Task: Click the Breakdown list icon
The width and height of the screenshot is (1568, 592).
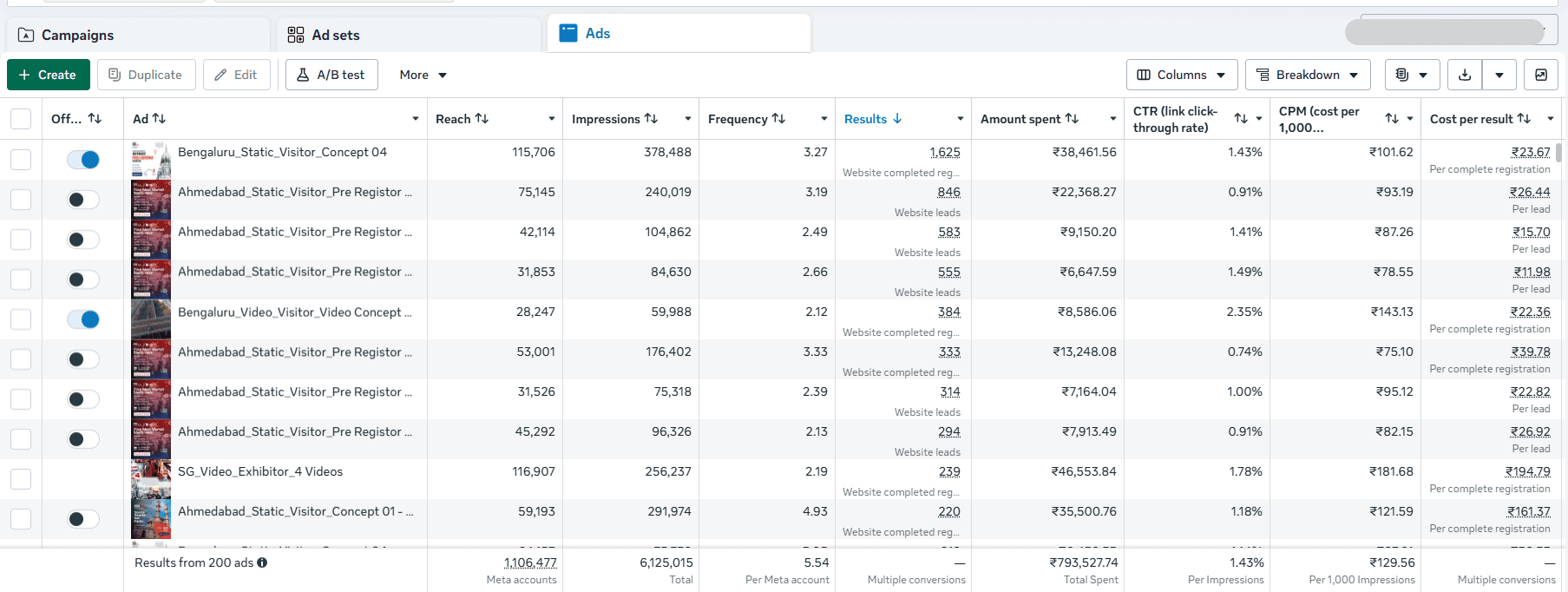Action: (1263, 75)
